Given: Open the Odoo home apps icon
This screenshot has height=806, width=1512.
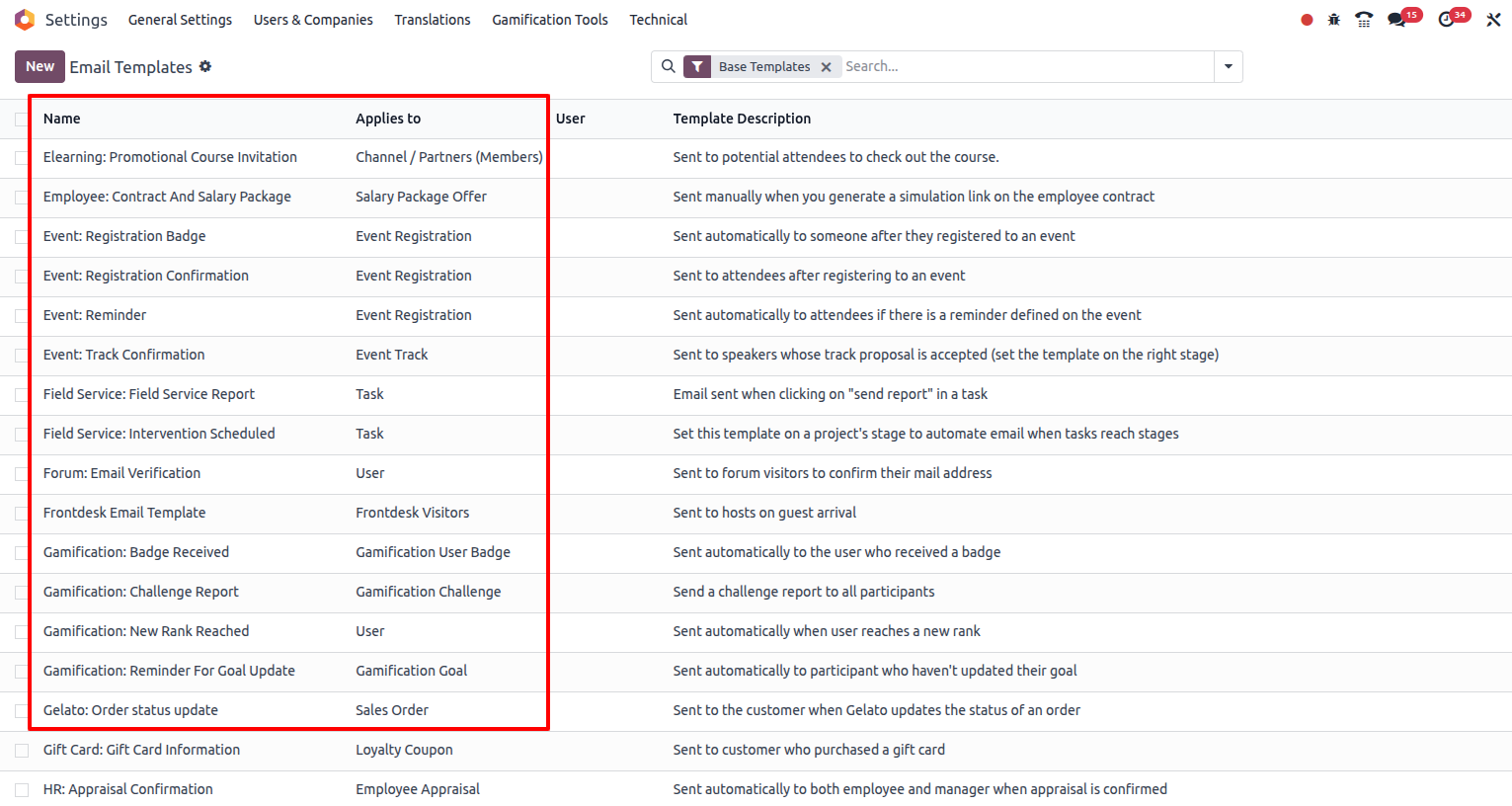Looking at the screenshot, I should (25, 20).
